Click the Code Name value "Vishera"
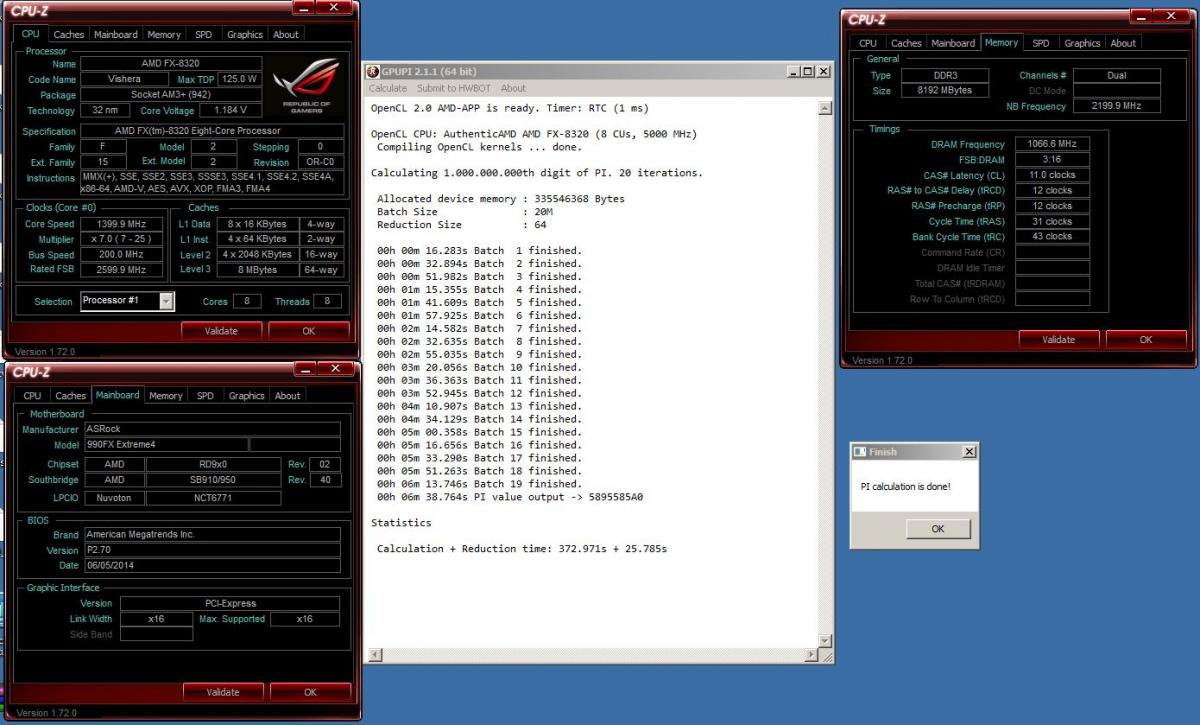Viewport: 1200px width, 725px height. (125, 79)
